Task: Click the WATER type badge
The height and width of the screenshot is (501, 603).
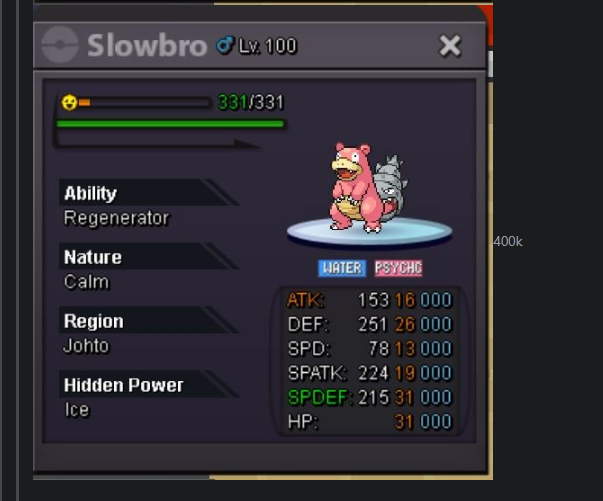Action: (342, 268)
